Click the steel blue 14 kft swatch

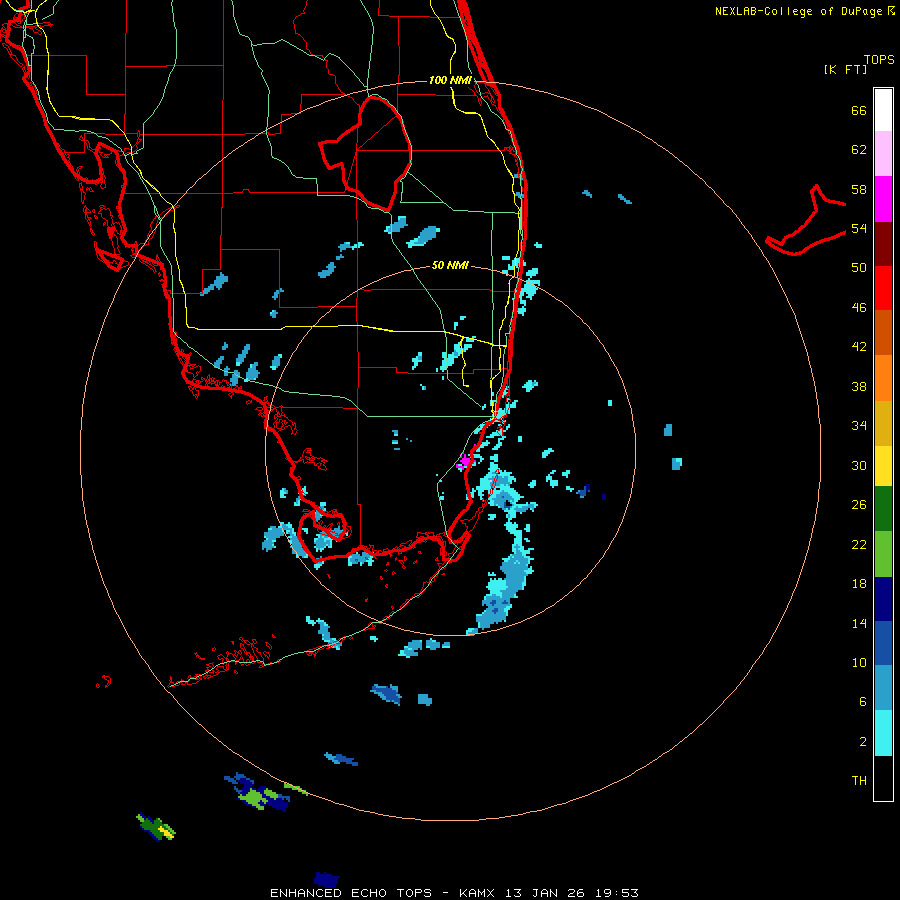pos(883,688)
